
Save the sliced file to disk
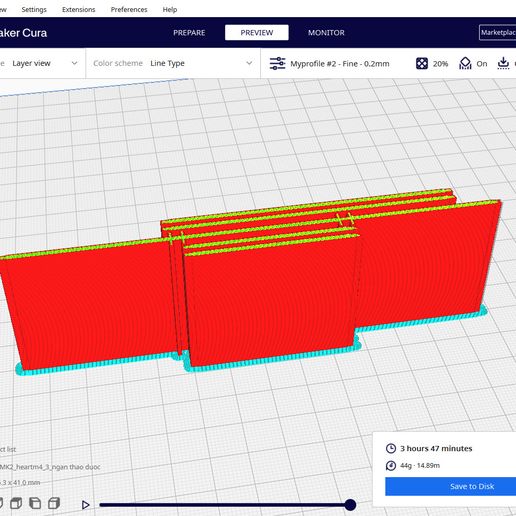(x=450, y=486)
